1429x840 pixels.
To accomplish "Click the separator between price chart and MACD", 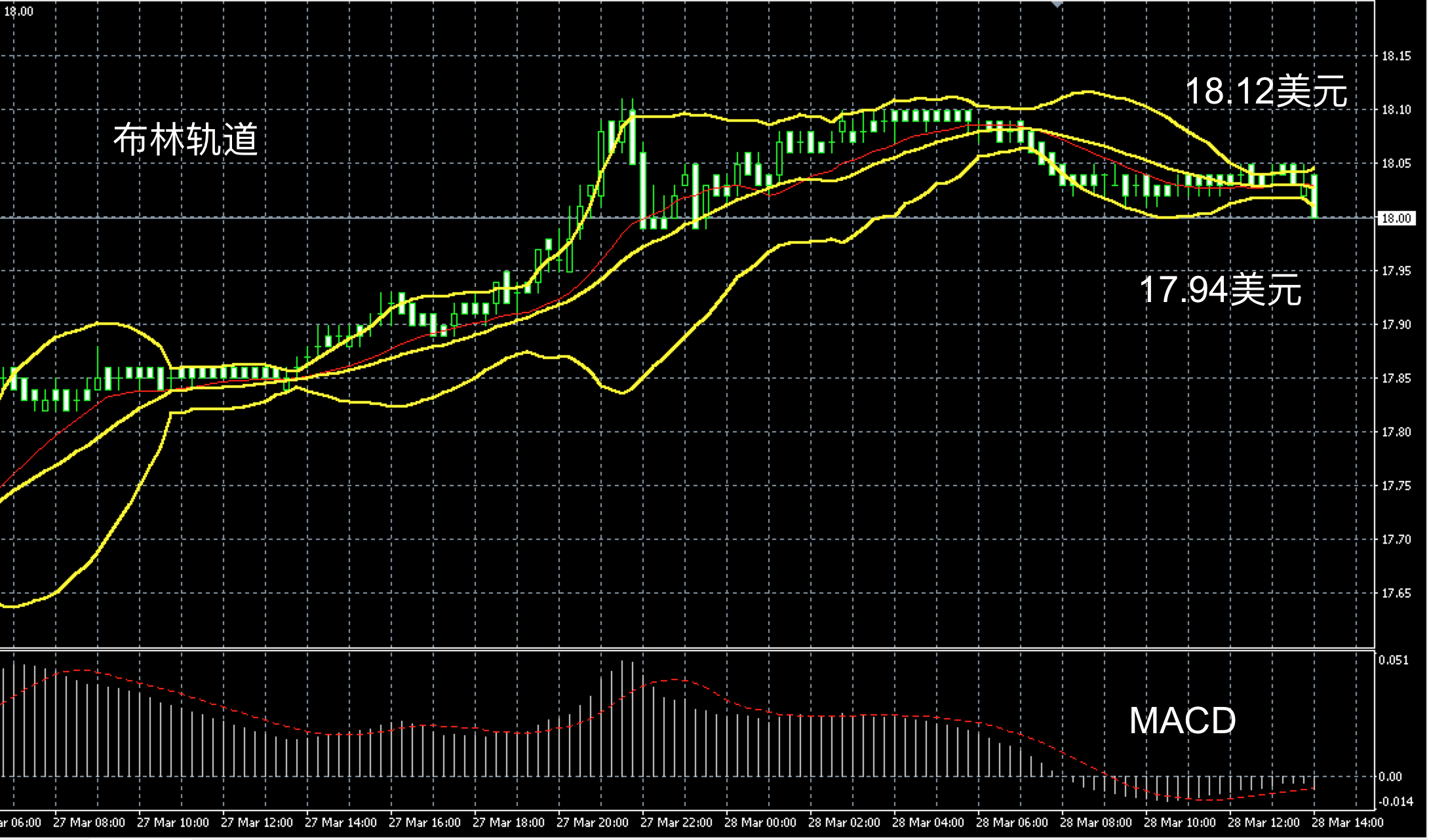I will [687, 649].
